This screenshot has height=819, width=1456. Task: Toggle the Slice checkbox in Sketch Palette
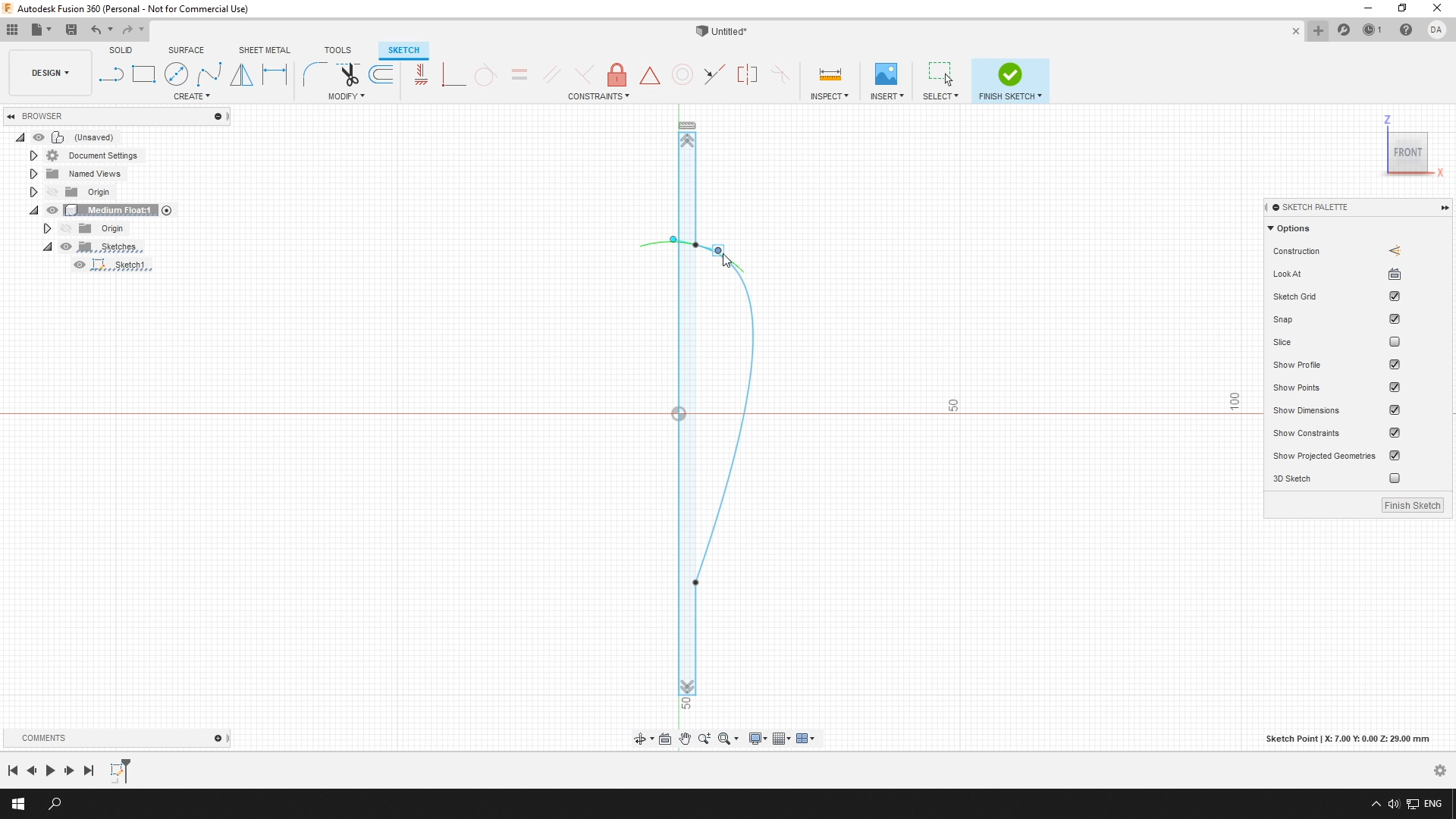1394,341
